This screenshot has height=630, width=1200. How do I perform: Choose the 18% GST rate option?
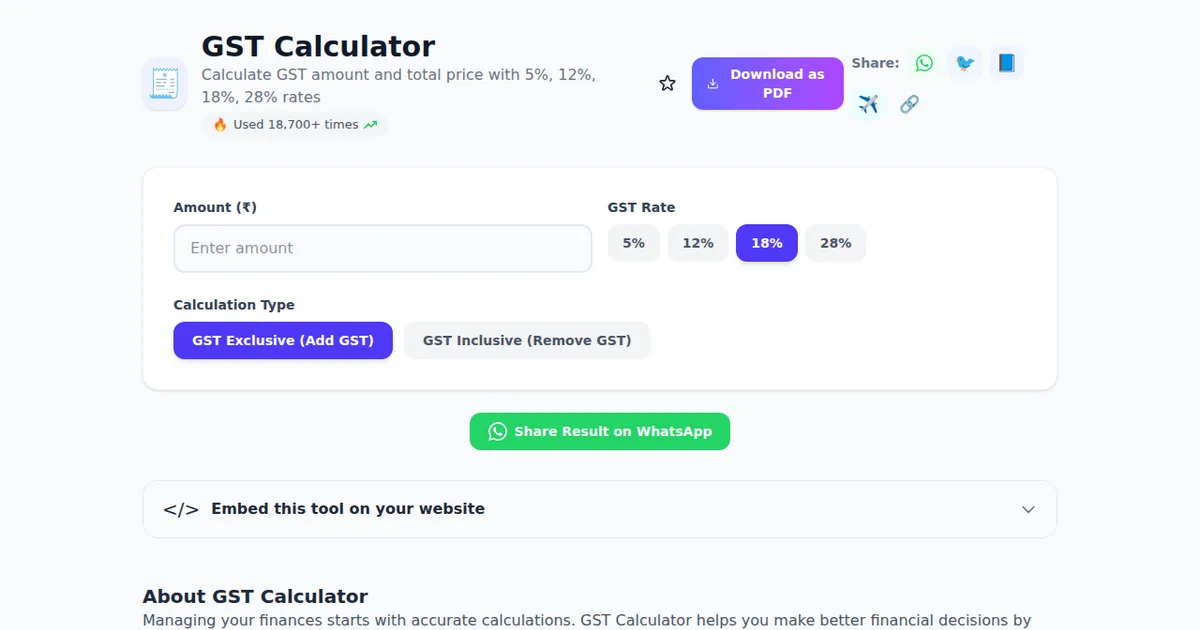pyautogui.click(x=766, y=243)
